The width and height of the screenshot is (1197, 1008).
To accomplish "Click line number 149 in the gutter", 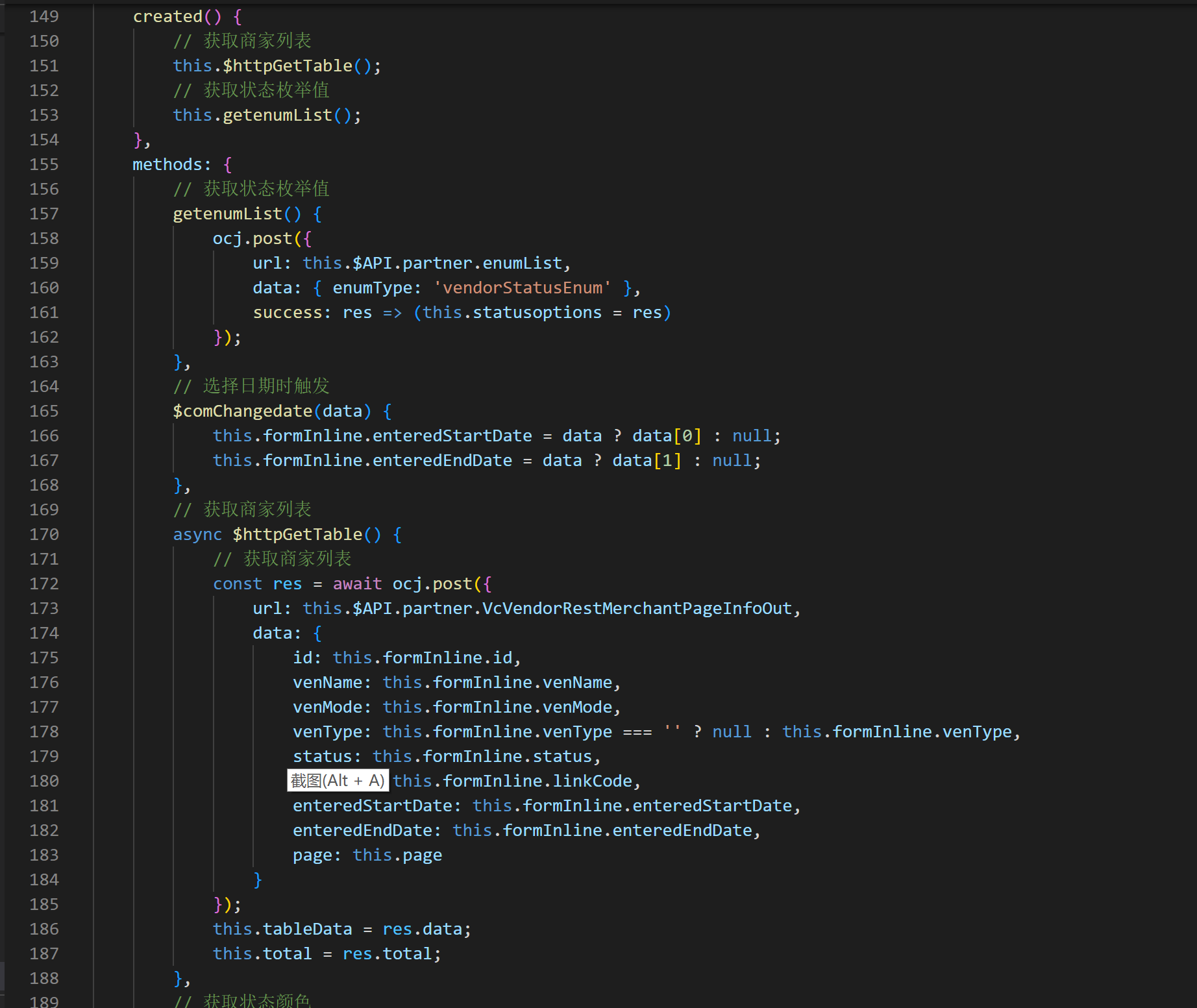I will click(44, 16).
